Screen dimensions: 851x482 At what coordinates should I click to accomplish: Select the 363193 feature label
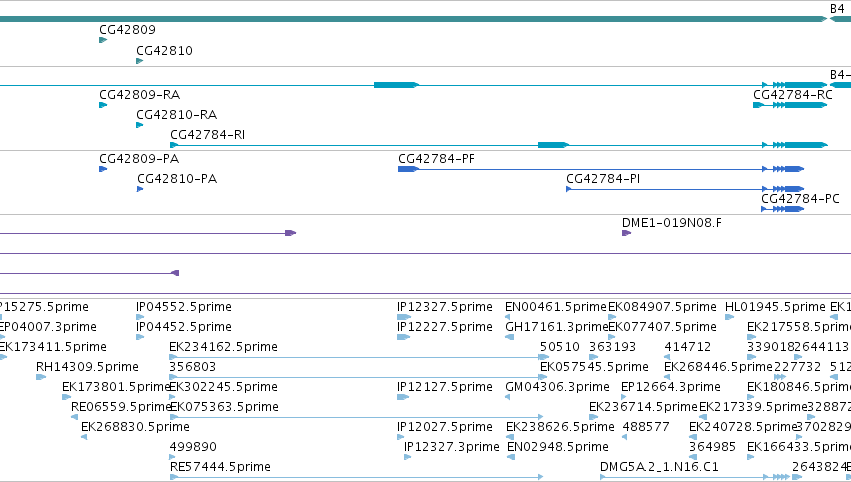click(x=612, y=346)
